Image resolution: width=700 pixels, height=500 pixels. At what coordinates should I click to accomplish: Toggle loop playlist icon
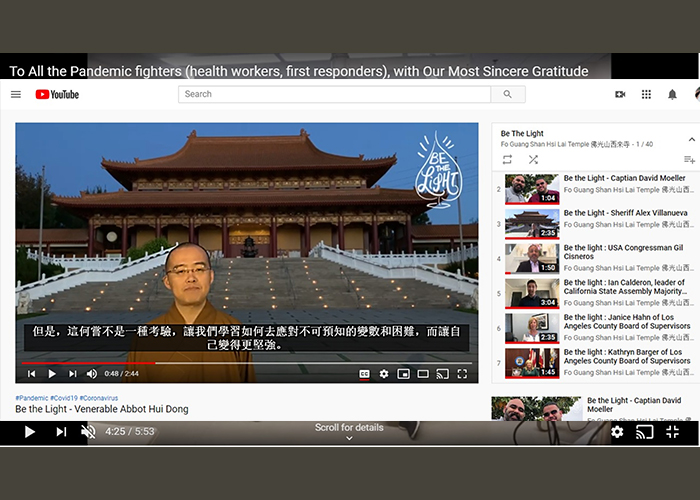pos(507,159)
